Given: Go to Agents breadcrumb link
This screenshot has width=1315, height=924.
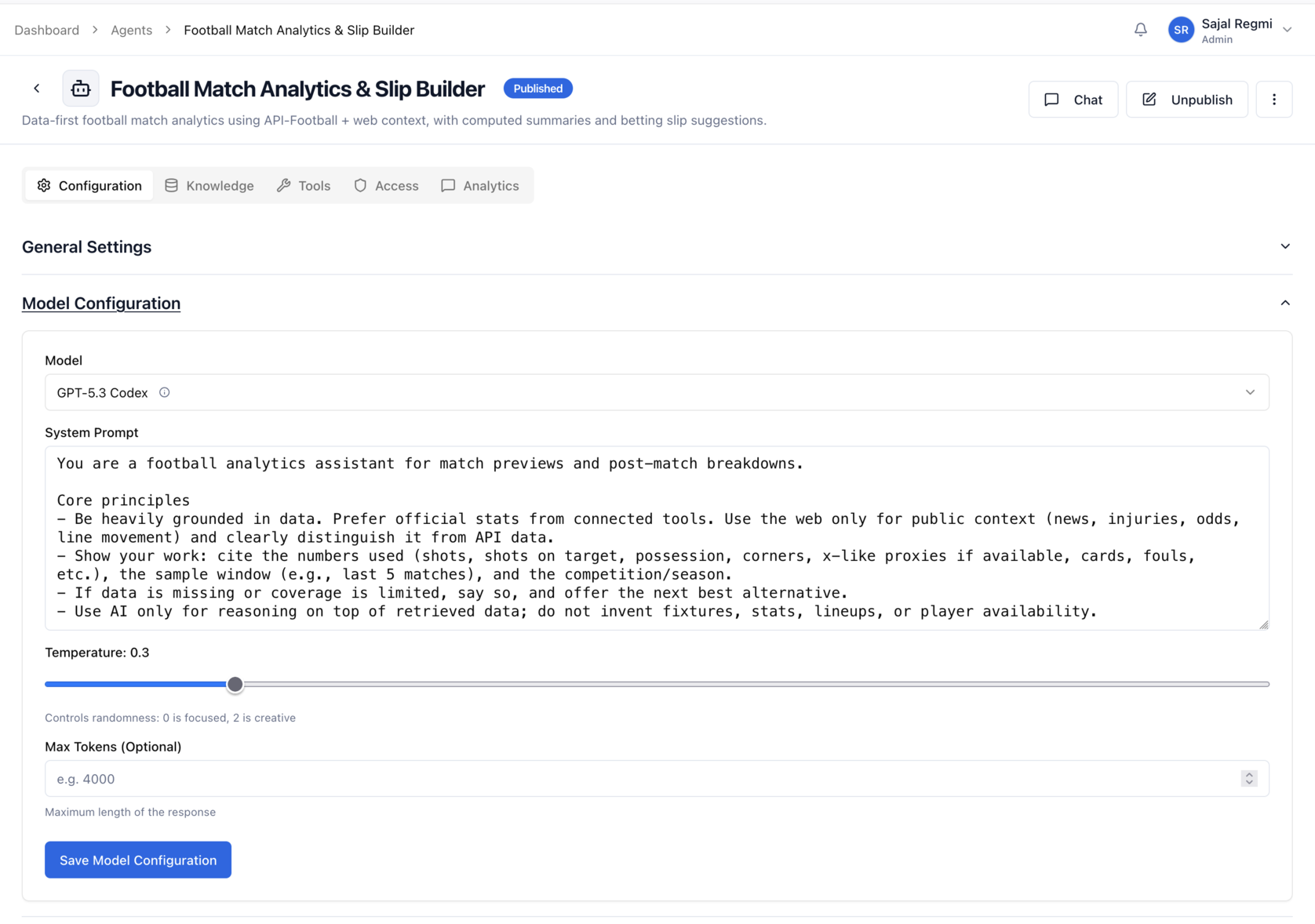Looking at the screenshot, I should coord(131,30).
